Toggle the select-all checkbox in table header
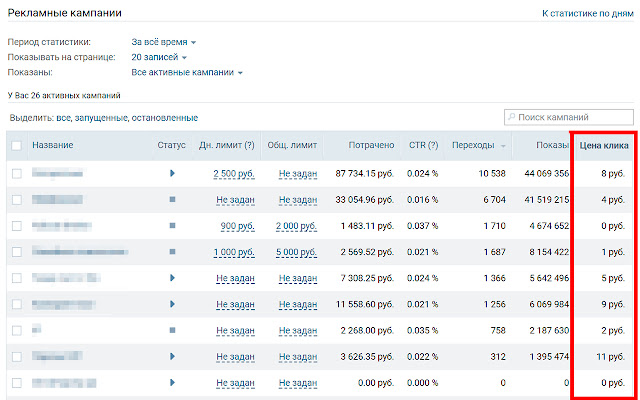The height and width of the screenshot is (400, 640). point(17,146)
